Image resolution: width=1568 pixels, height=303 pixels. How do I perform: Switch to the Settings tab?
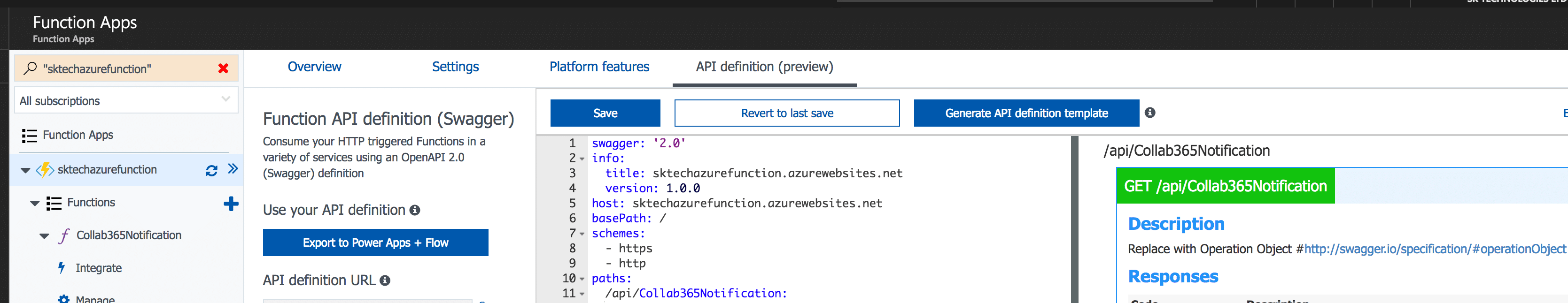(455, 67)
